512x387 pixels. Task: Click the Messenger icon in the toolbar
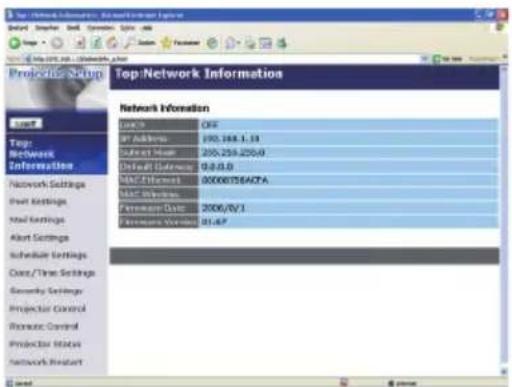(282, 43)
